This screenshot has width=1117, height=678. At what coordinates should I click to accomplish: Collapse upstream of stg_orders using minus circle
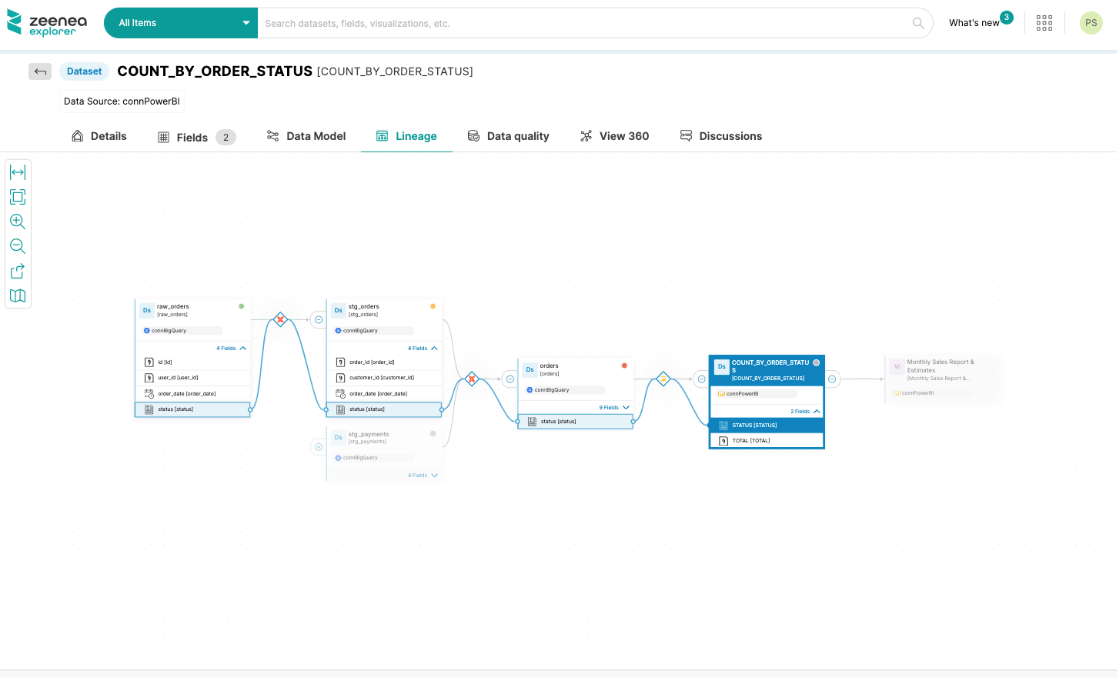(318, 320)
